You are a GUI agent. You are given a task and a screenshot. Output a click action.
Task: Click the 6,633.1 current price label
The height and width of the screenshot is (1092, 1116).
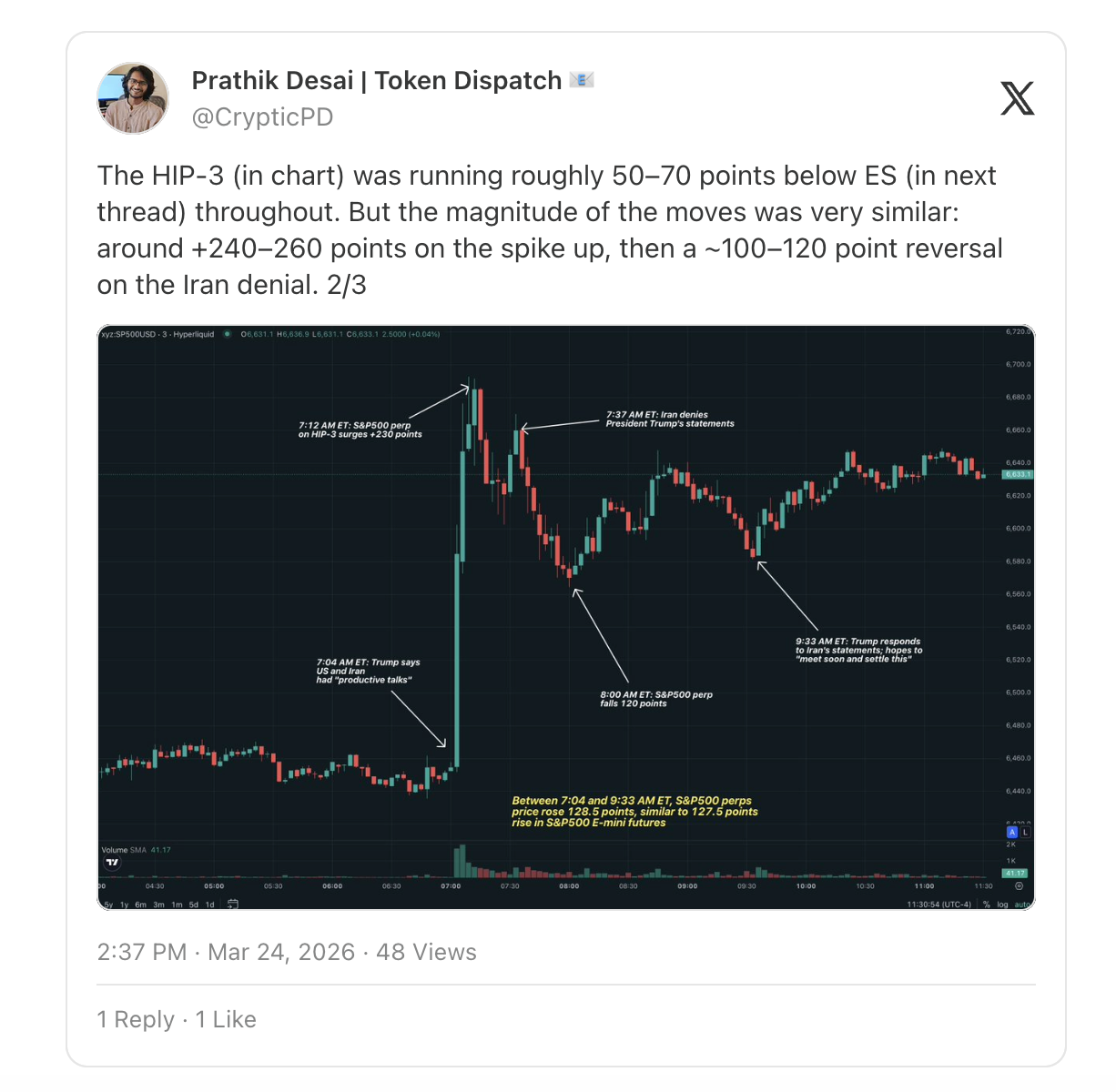click(x=1017, y=474)
